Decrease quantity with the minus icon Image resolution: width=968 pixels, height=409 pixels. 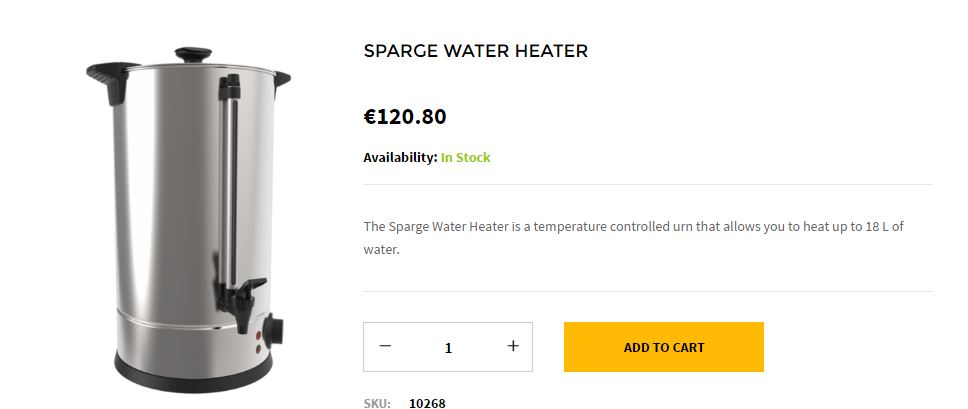385,347
